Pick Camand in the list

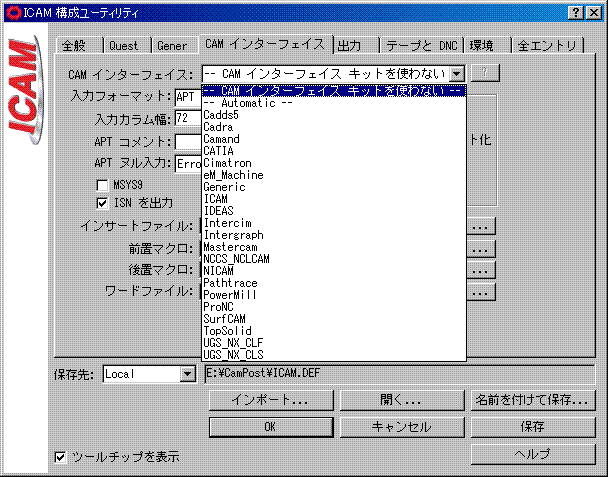pyautogui.click(x=334, y=139)
